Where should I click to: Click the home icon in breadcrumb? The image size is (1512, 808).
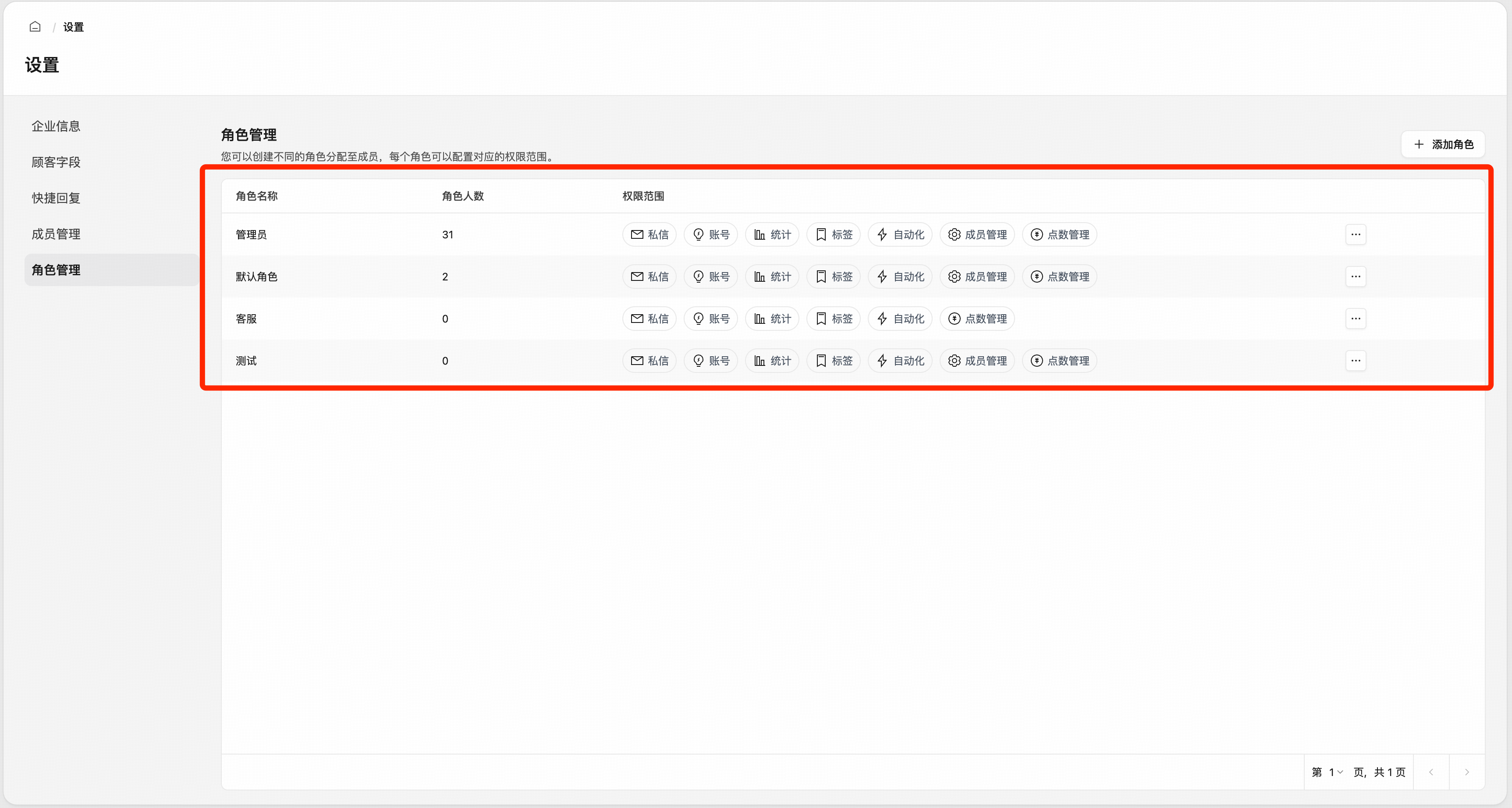[x=35, y=27]
